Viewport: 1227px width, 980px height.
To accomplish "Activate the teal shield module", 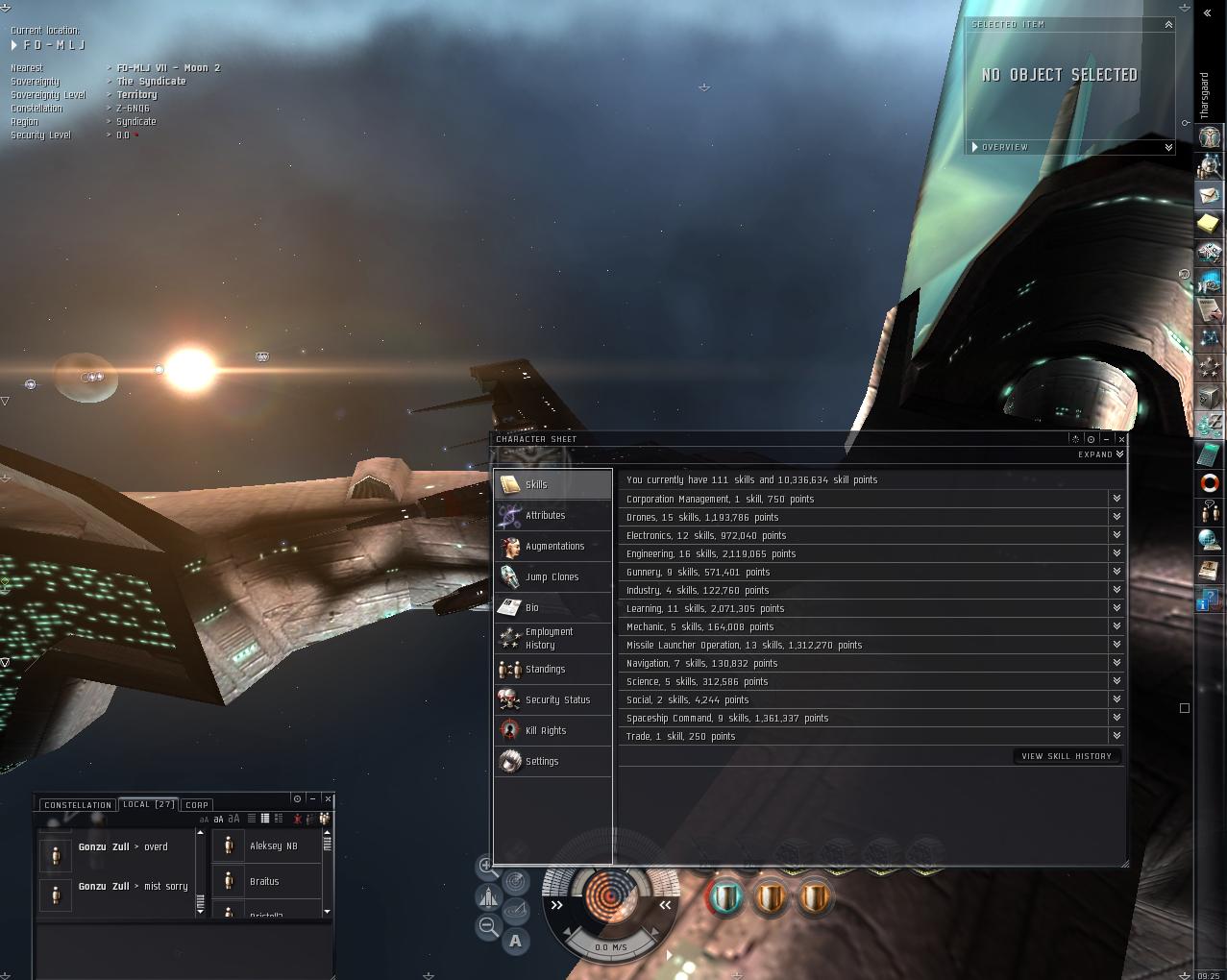I will [726, 898].
